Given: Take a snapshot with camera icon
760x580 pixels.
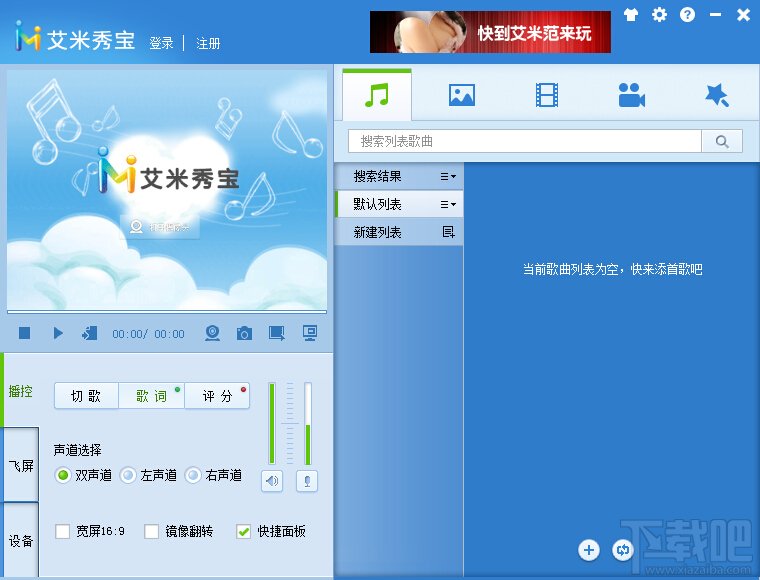Looking at the screenshot, I should tap(244, 333).
